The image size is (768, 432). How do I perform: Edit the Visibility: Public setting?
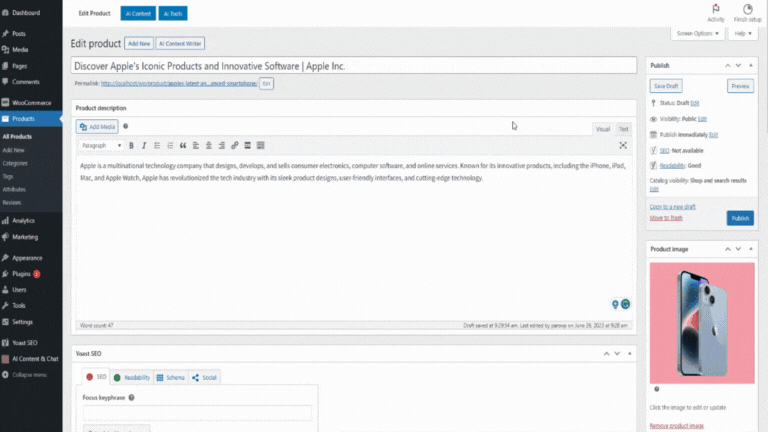tap(702, 119)
